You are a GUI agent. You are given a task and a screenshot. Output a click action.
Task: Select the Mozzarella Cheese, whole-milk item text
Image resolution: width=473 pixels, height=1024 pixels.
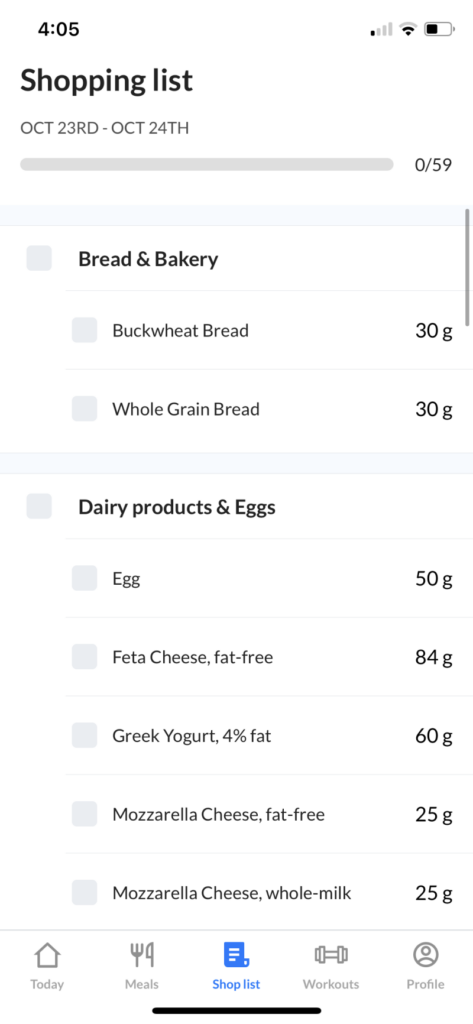point(232,893)
